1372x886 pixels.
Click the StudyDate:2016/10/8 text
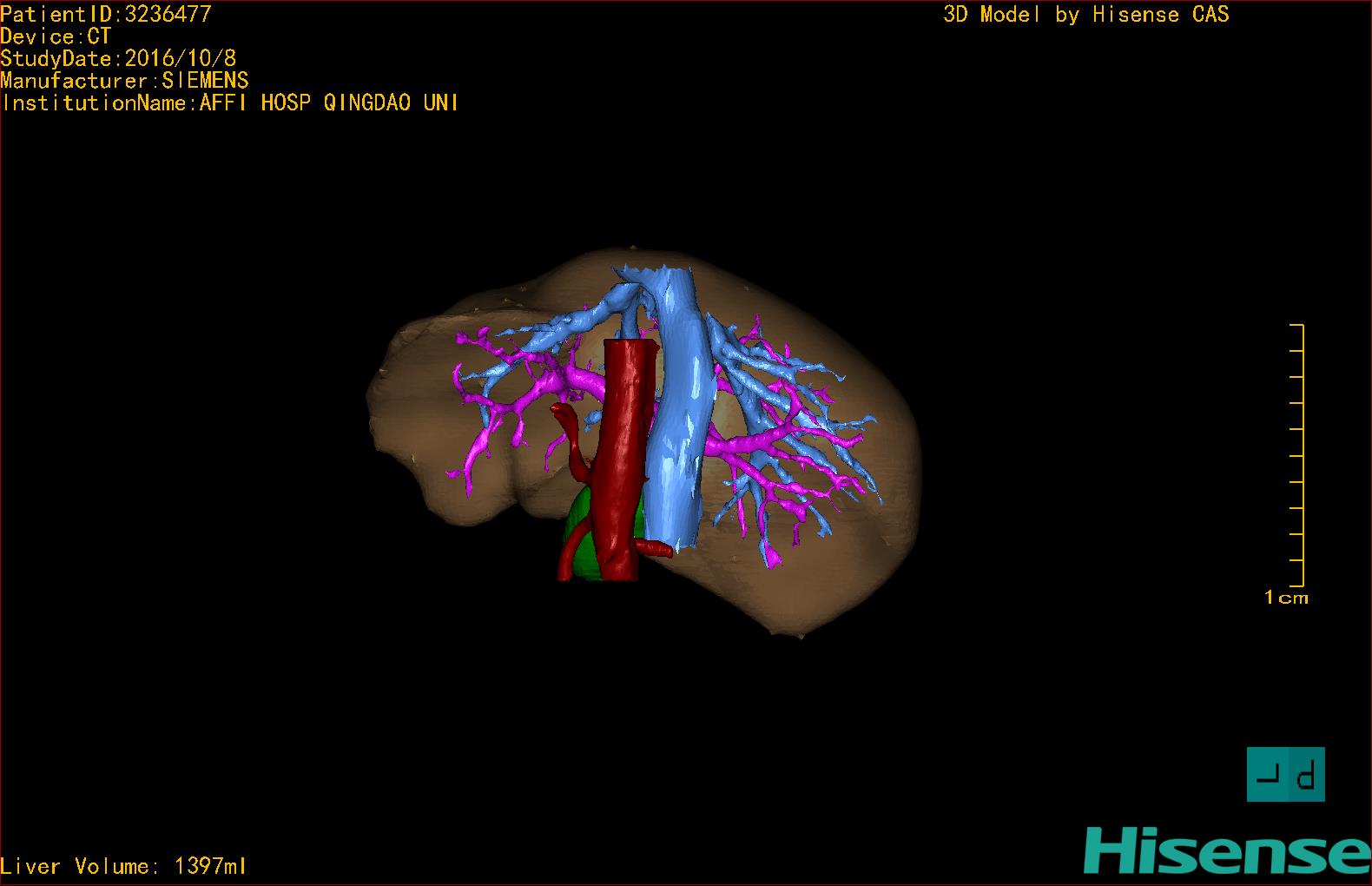click(118, 59)
